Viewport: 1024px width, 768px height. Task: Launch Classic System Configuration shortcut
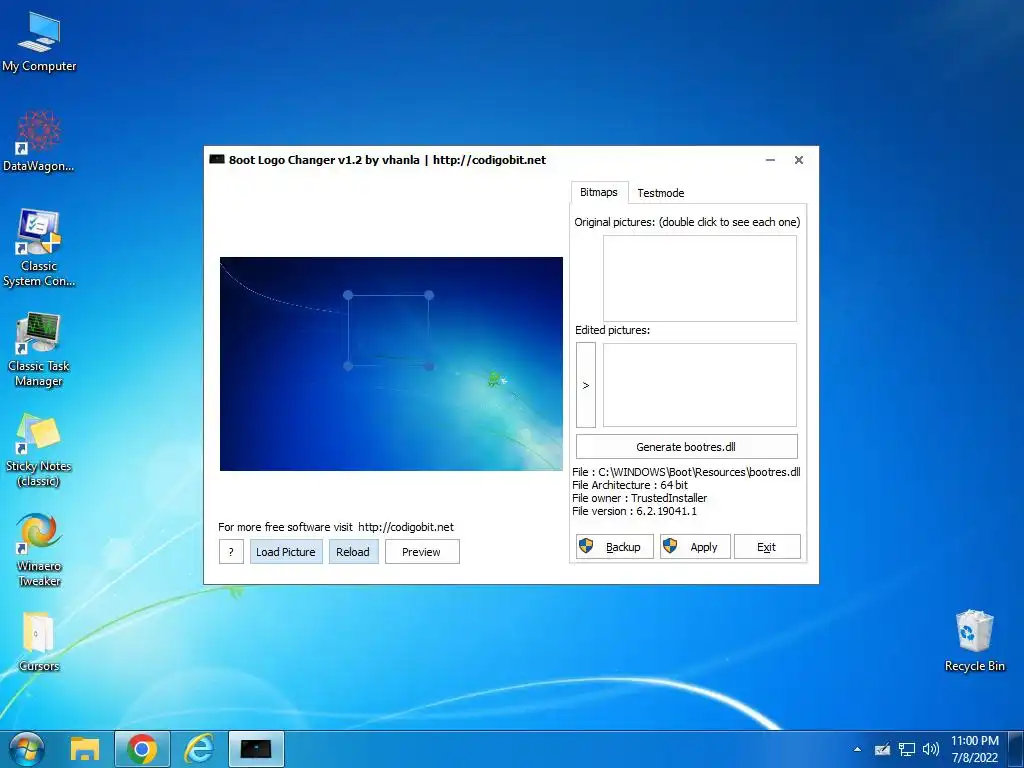[x=39, y=248]
